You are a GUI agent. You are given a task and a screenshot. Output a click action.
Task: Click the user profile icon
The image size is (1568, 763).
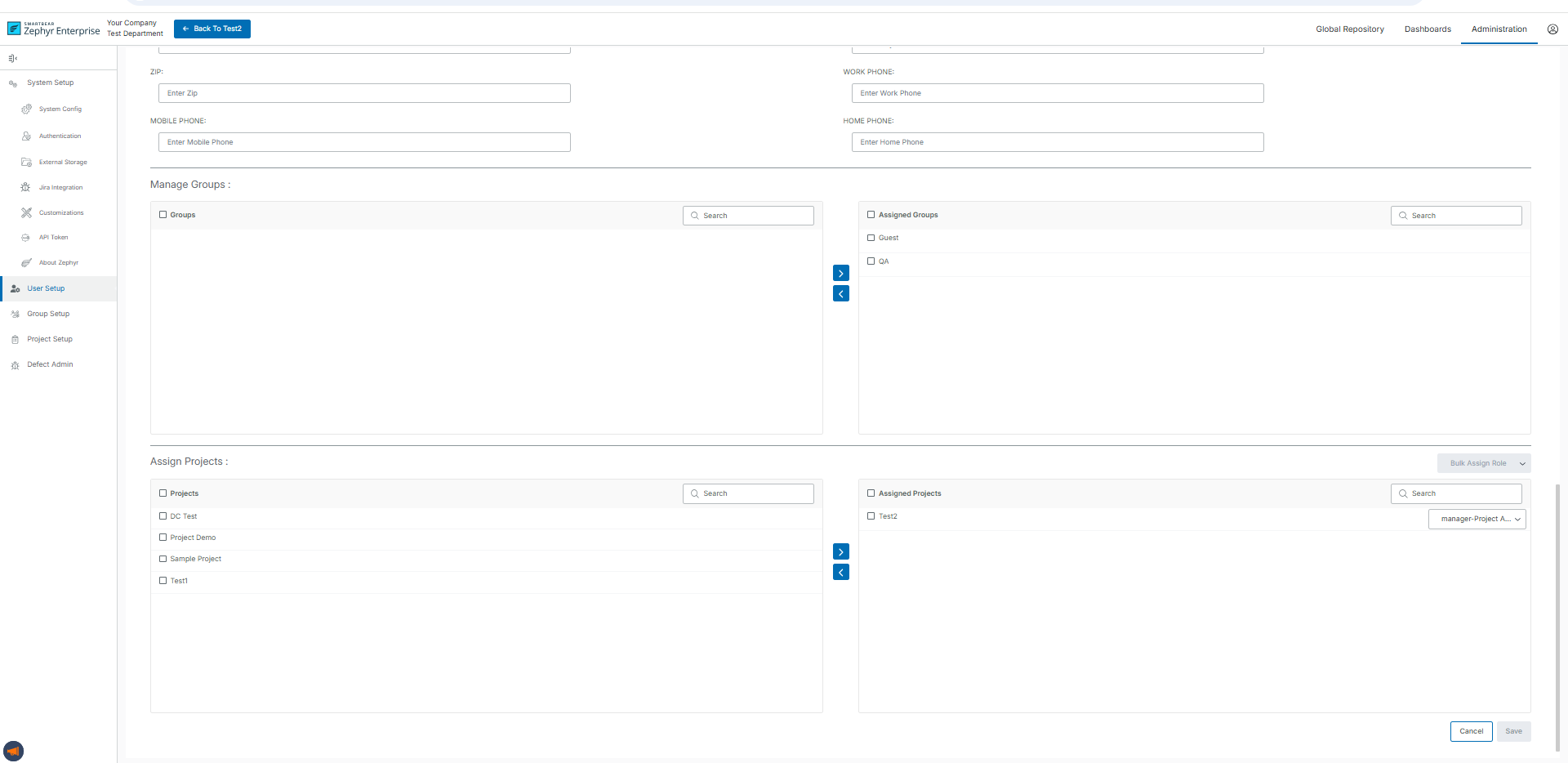(x=1552, y=29)
